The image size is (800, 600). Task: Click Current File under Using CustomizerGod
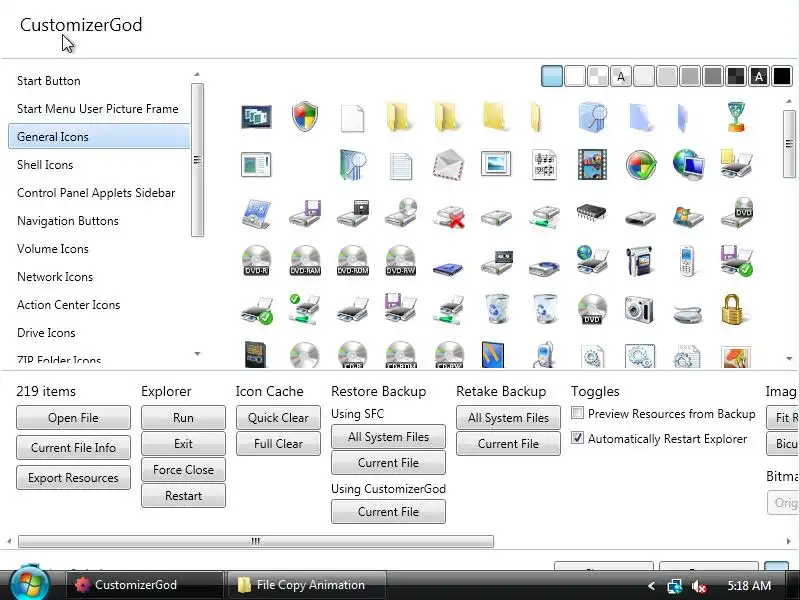click(x=388, y=512)
